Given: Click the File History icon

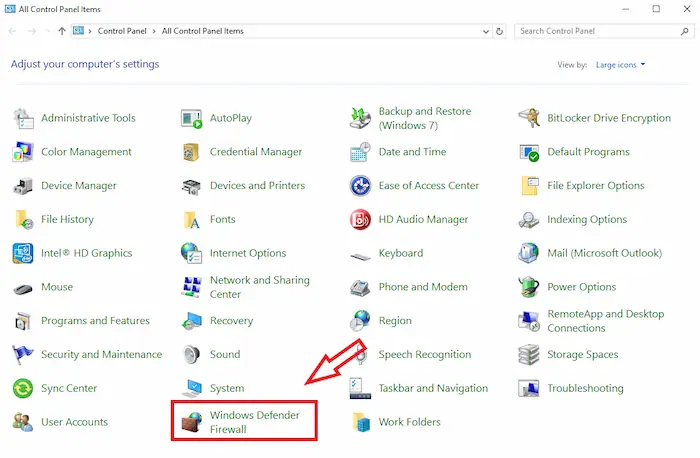Looking at the screenshot, I should tap(24, 220).
